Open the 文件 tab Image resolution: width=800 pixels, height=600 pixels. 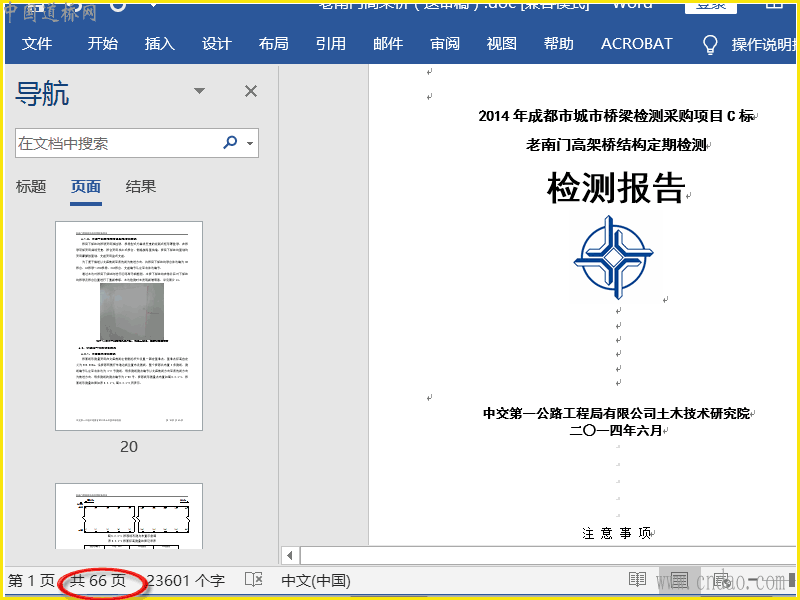point(37,44)
